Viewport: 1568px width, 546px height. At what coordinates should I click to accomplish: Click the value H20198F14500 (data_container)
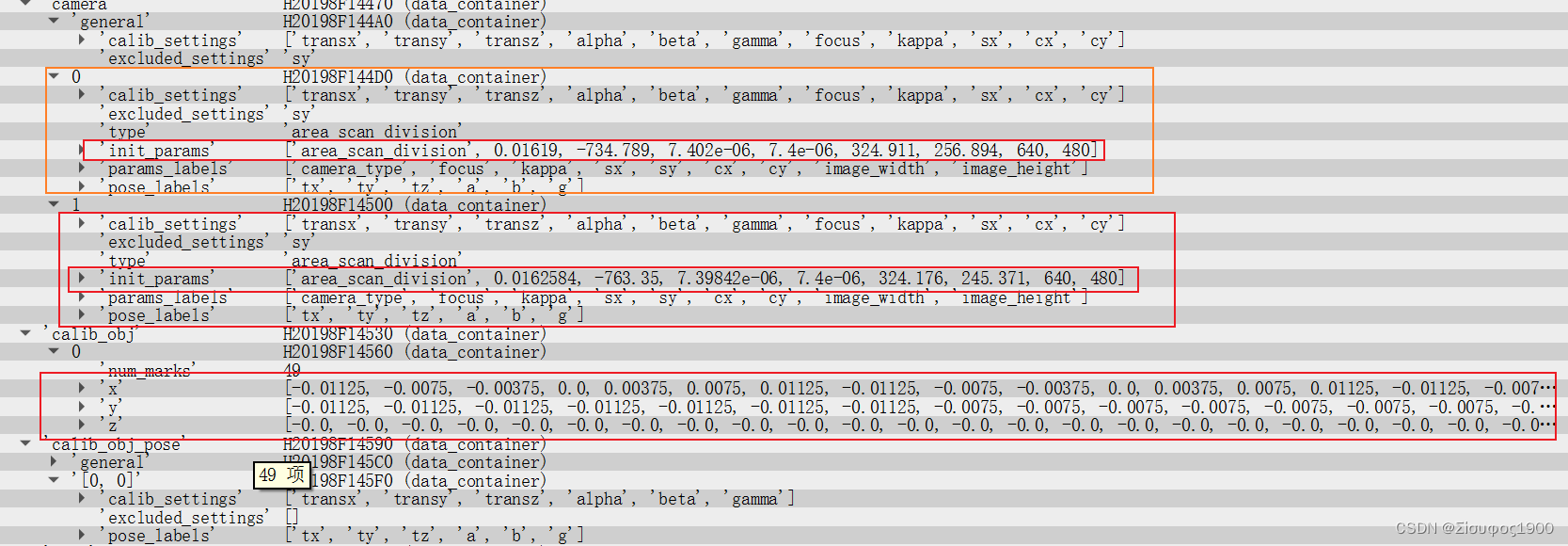(x=414, y=204)
